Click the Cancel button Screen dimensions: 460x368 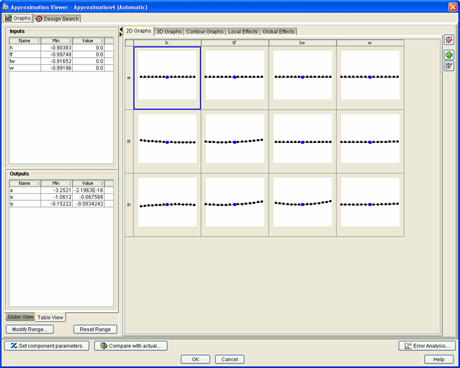tap(230, 359)
